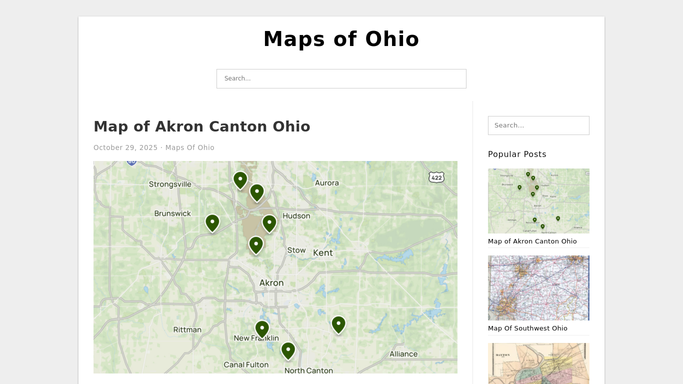
Task: Click the Southwest Ohio road map thumbnail
Action: 538,288
